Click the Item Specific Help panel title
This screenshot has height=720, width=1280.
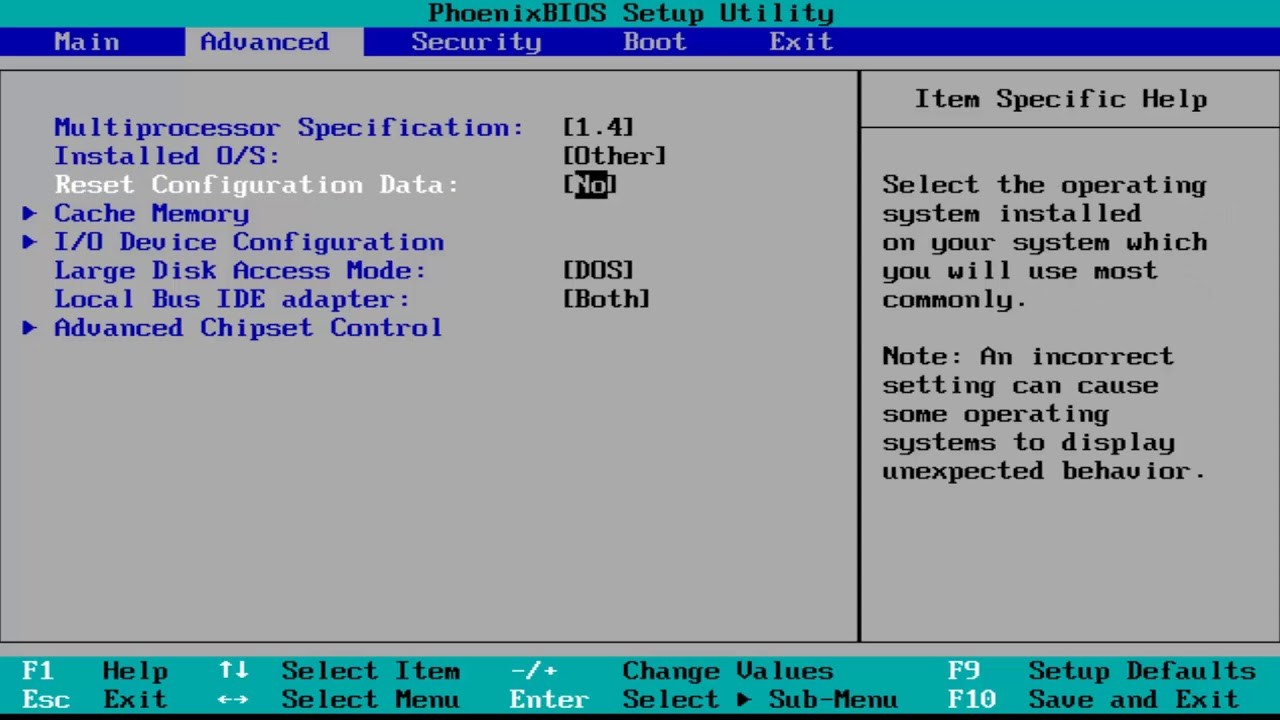[x=1061, y=98]
